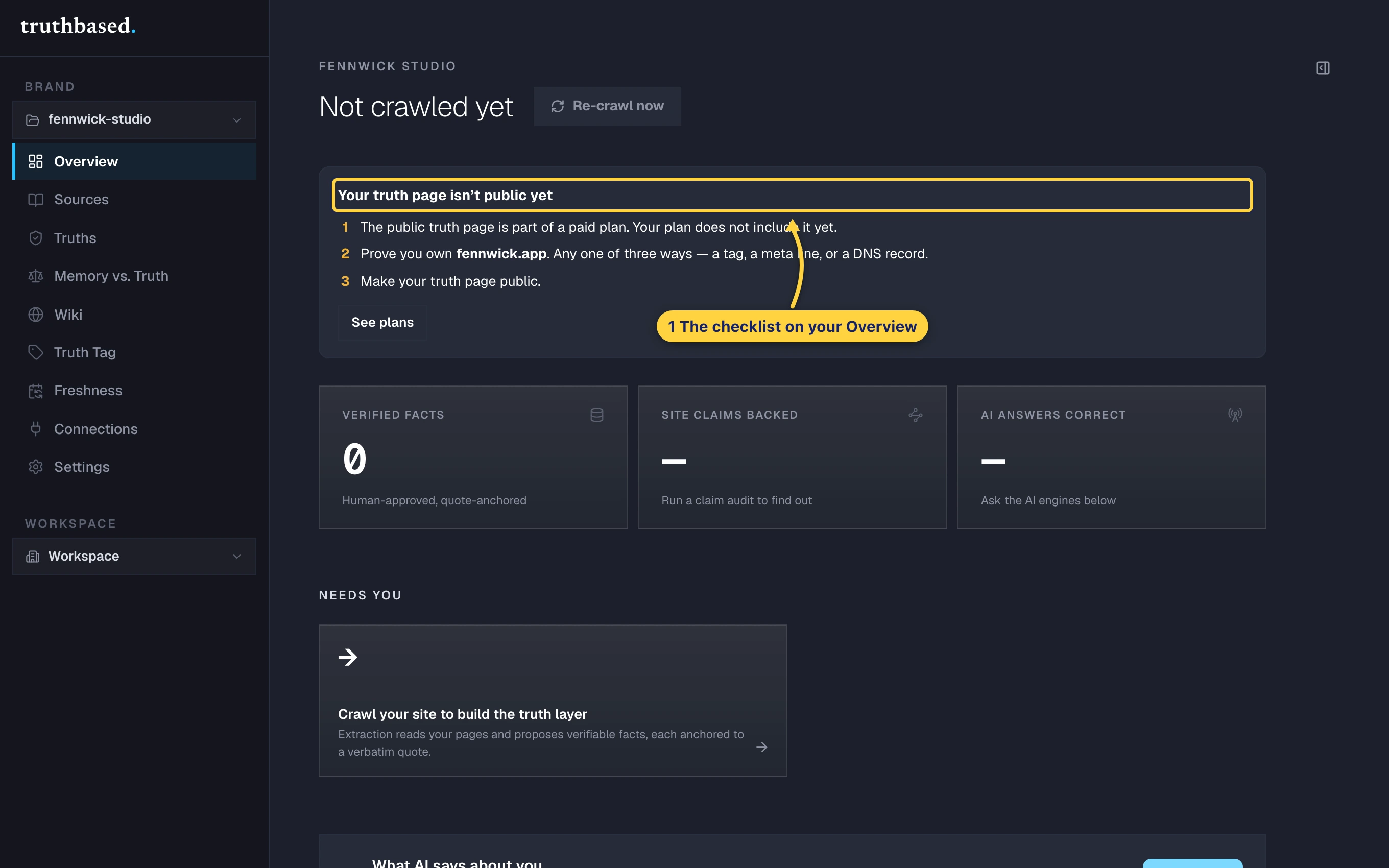The width and height of the screenshot is (1389, 868).
Task: Open Settings in the sidebar
Action: point(134,467)
